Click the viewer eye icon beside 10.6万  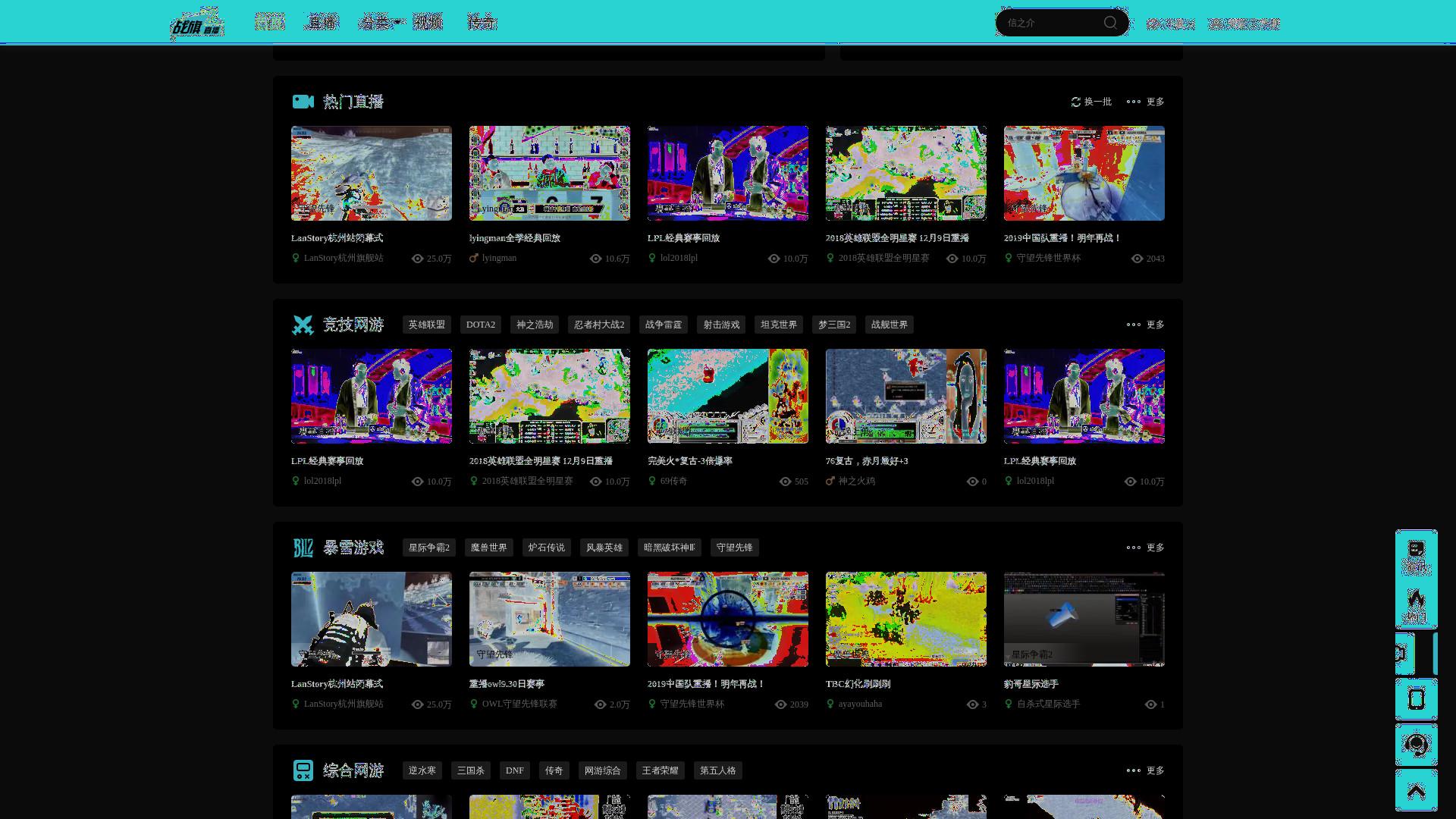tap(596, 259)
